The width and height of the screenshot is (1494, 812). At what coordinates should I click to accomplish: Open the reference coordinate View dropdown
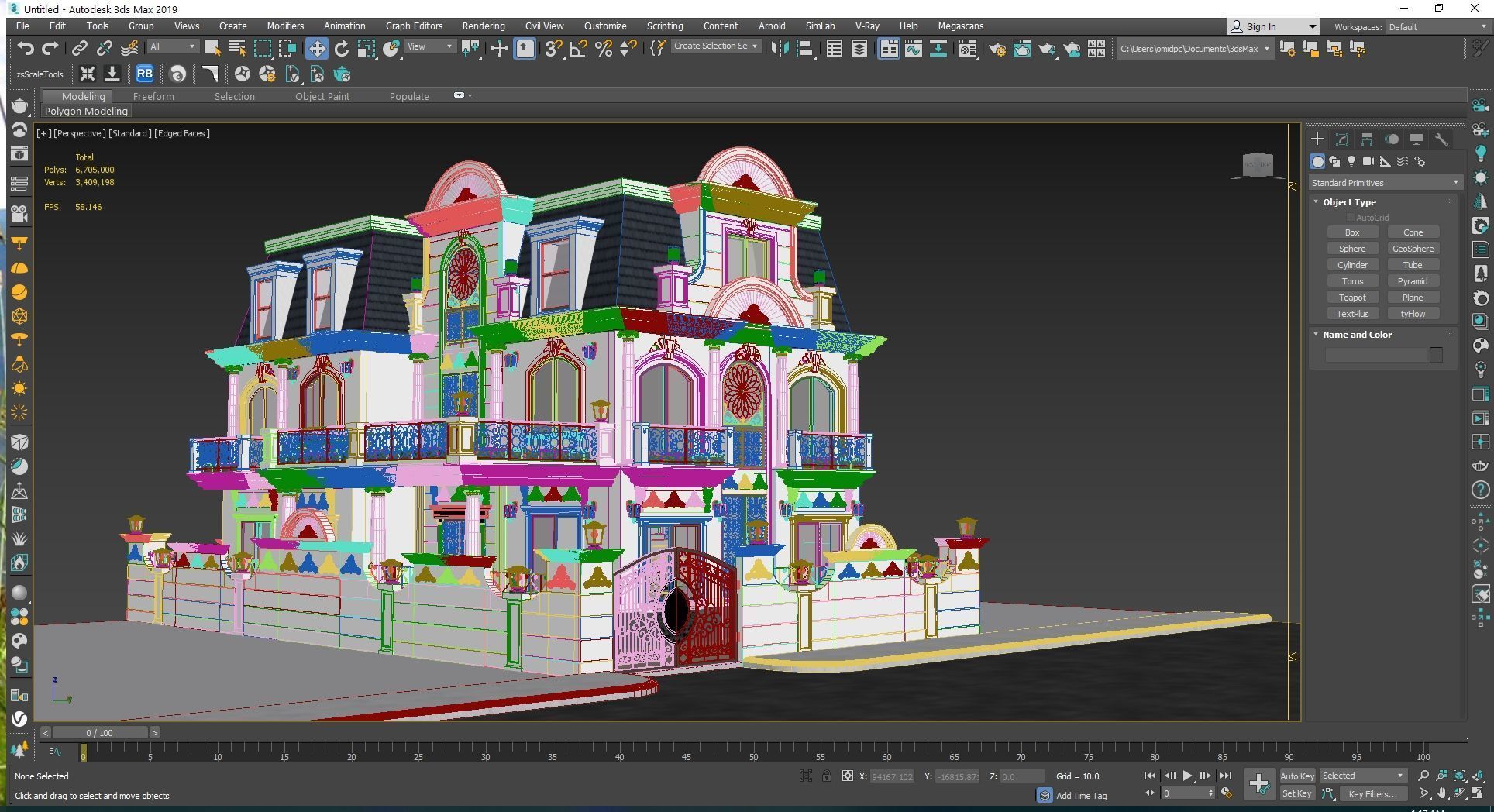(430, 46)
